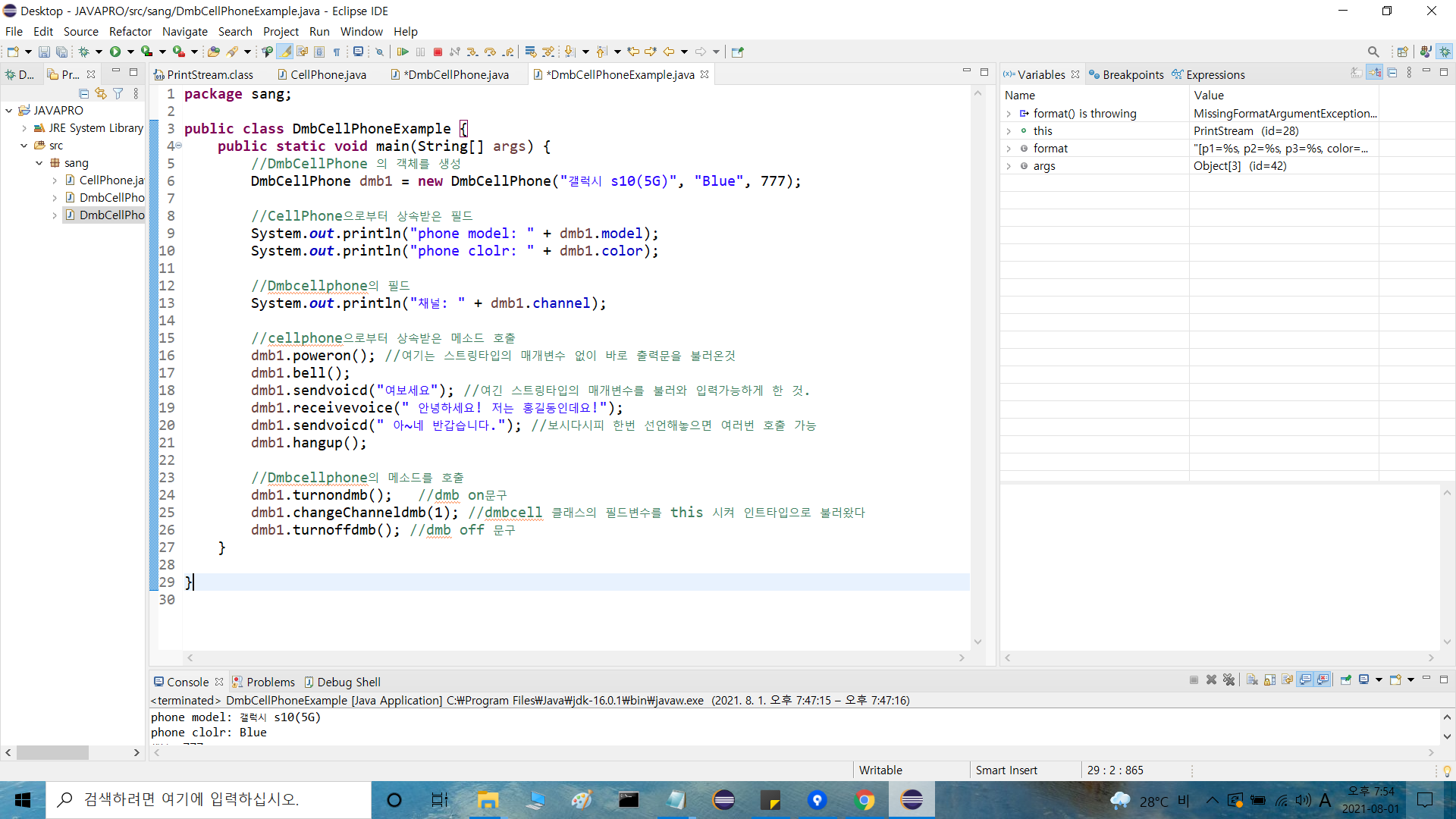
Task: Open the Refactor menu
Action: pos(130,31)
